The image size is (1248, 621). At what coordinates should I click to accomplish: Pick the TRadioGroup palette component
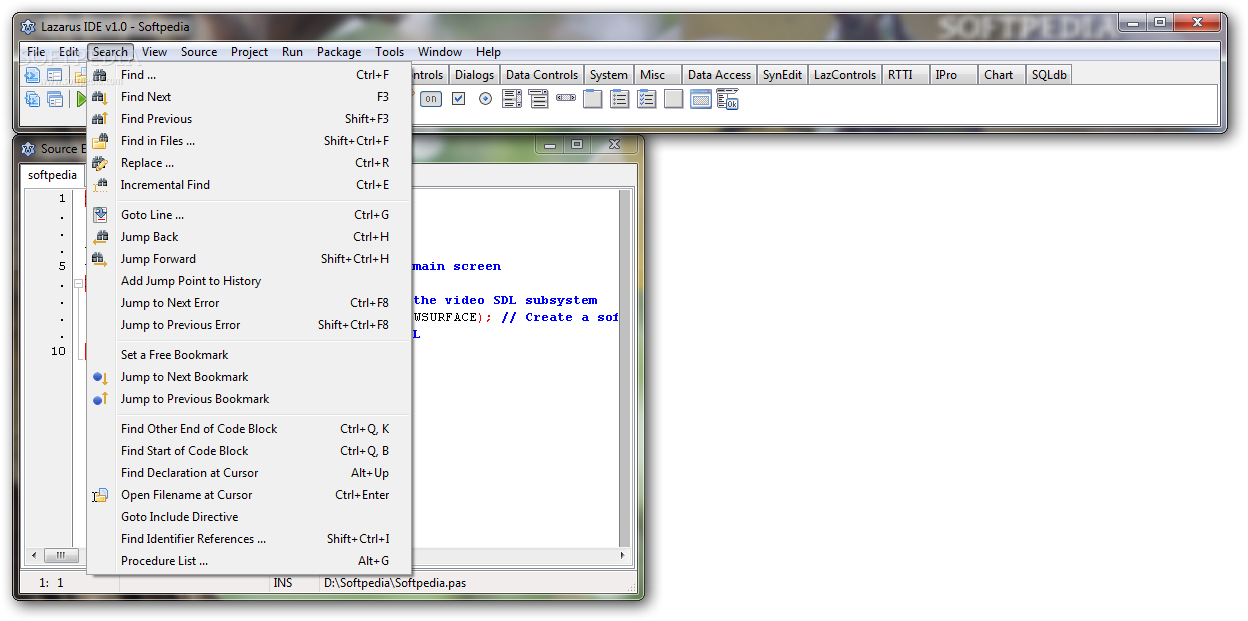point(620,99)
